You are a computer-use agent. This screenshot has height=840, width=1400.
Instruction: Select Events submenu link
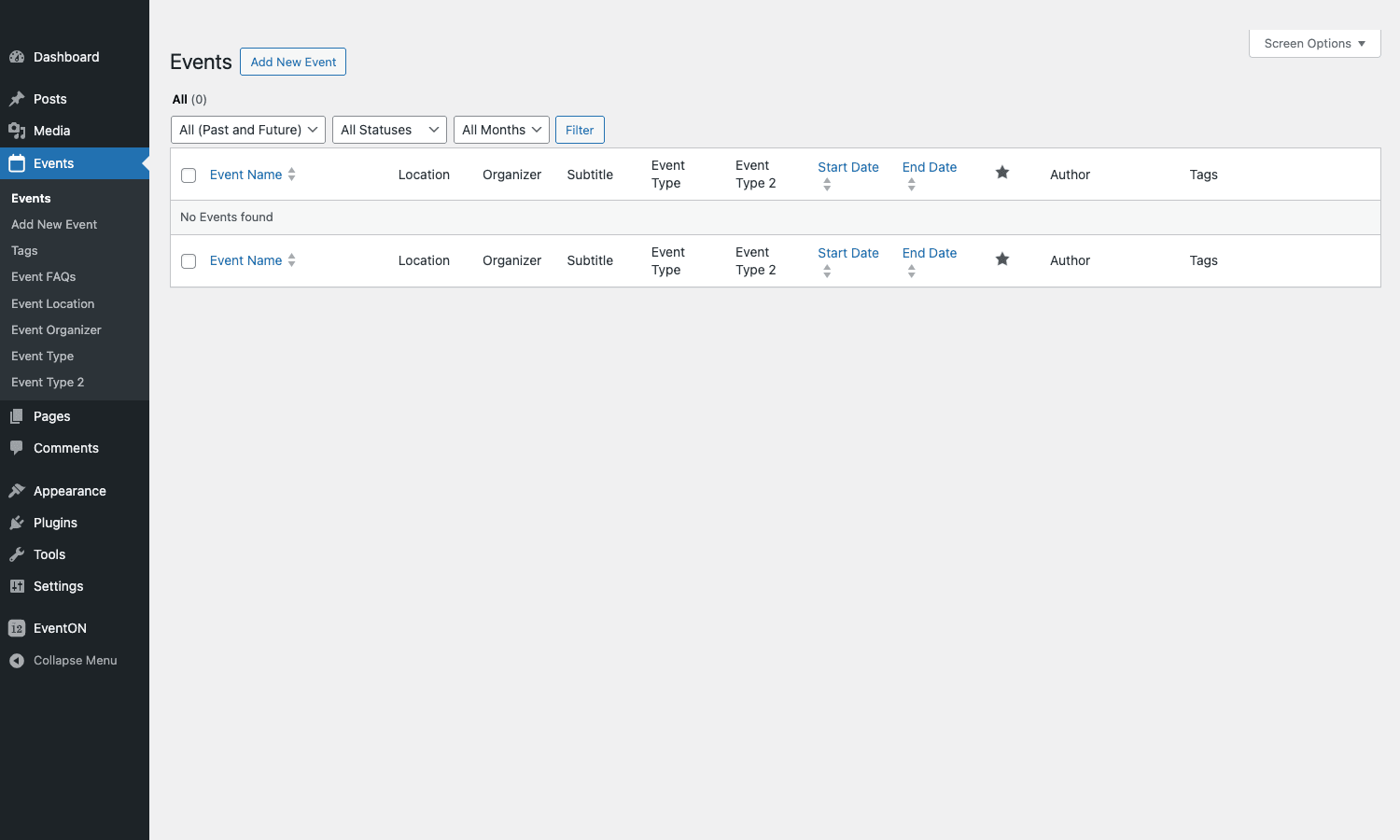point(31,198)
